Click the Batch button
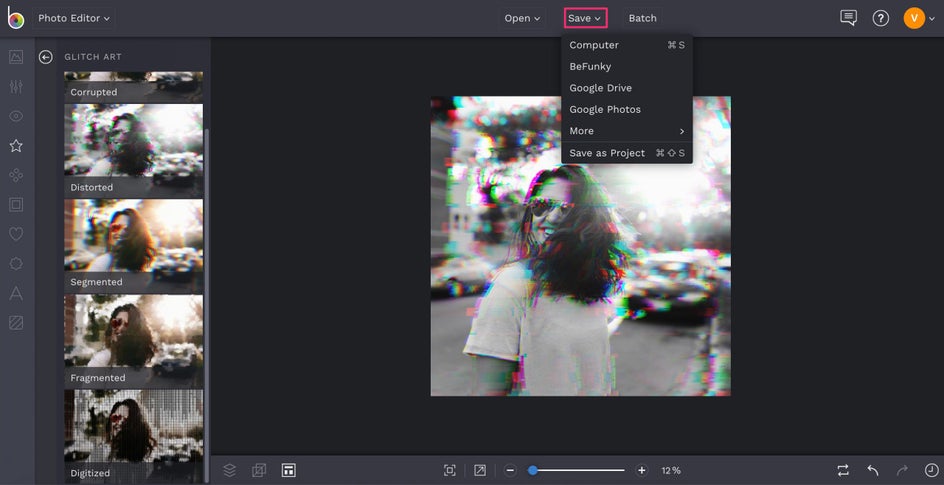Viewport: 944px width, 485px height. point(642,18)
